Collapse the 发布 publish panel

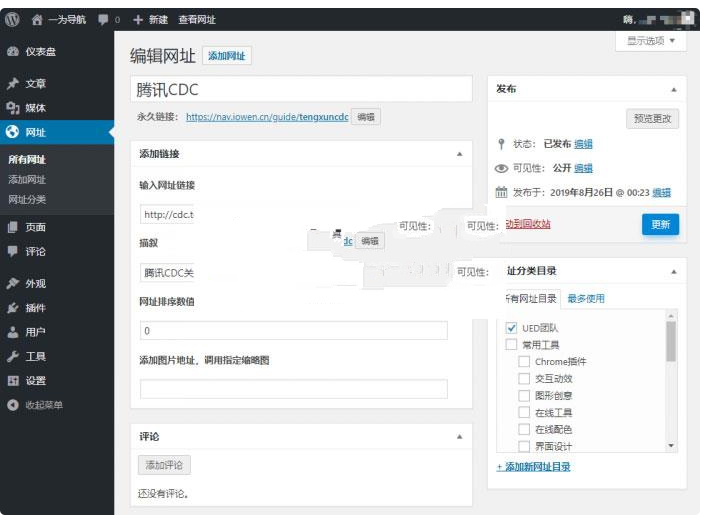click(x=673, y=89)
